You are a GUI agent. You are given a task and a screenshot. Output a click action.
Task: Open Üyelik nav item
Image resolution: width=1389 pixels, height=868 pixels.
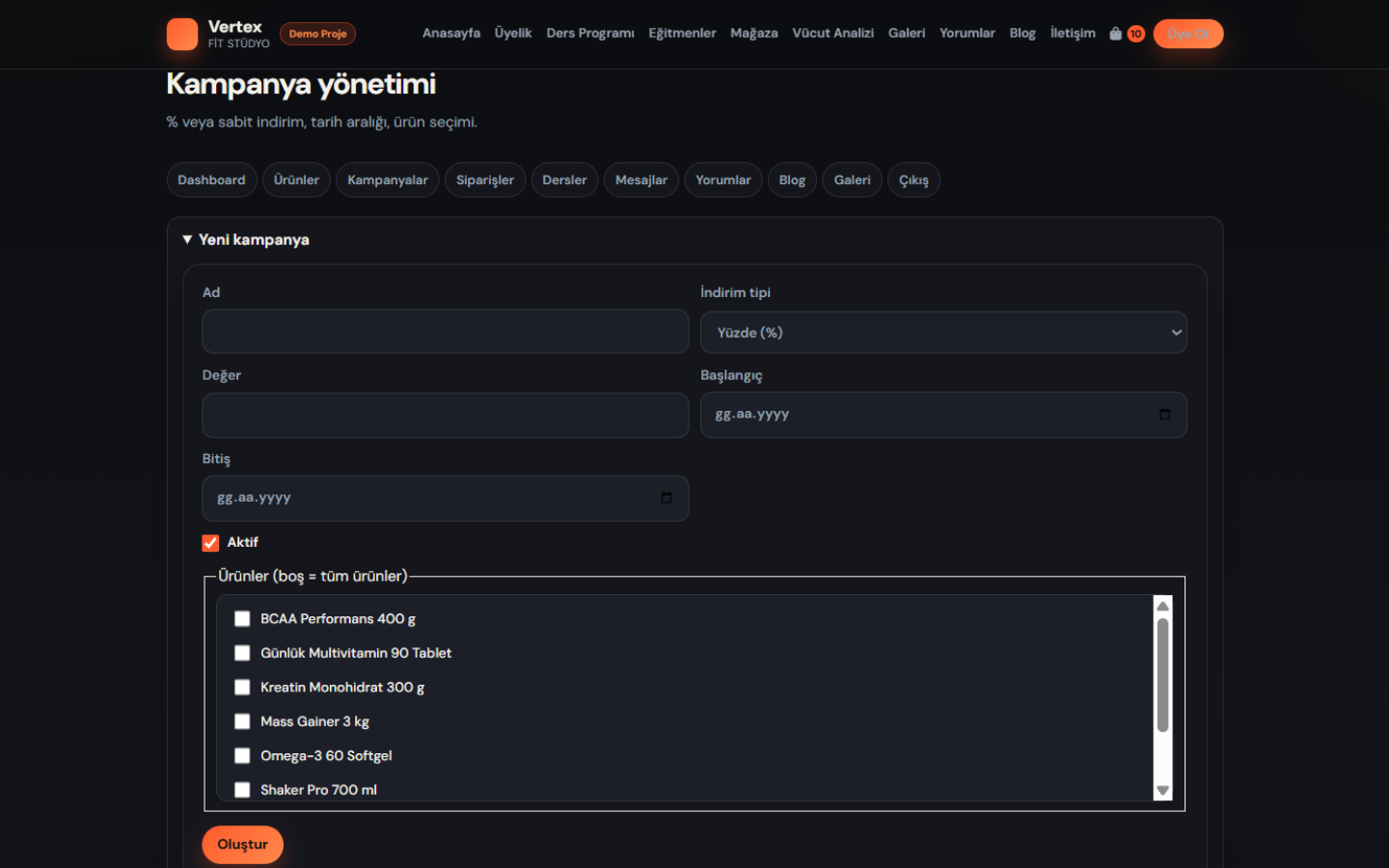513,34
